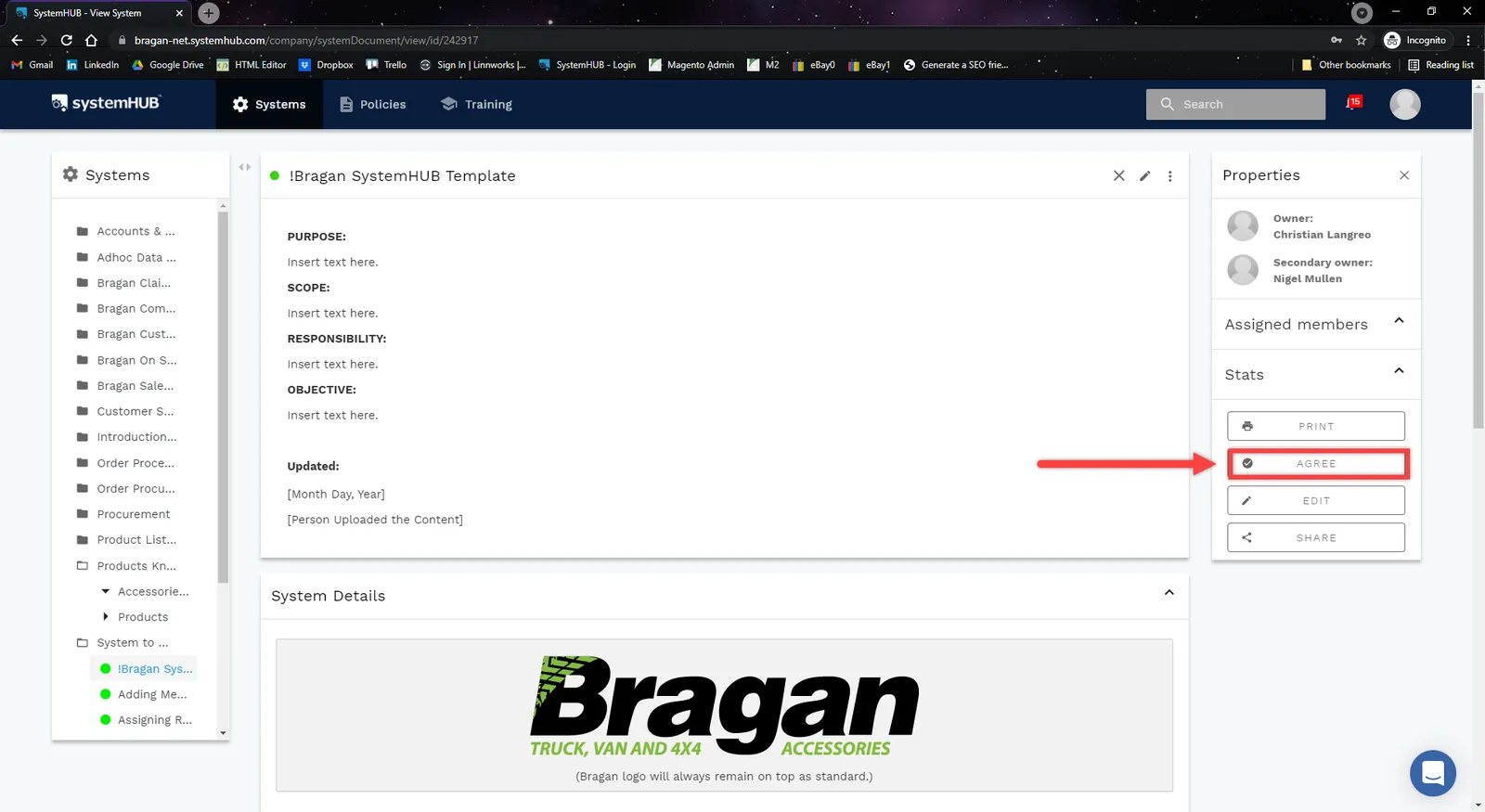The image size is (1485, 812).
Task: Click the systemHUB logo
Action: 106,103
